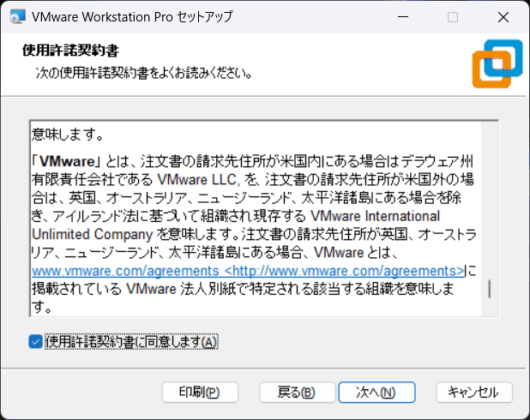Uncheck the 使用許諾契約書に同意します checkbox
Image resolution: width=530 pixels, height=420 pixels.
[35, 342]
